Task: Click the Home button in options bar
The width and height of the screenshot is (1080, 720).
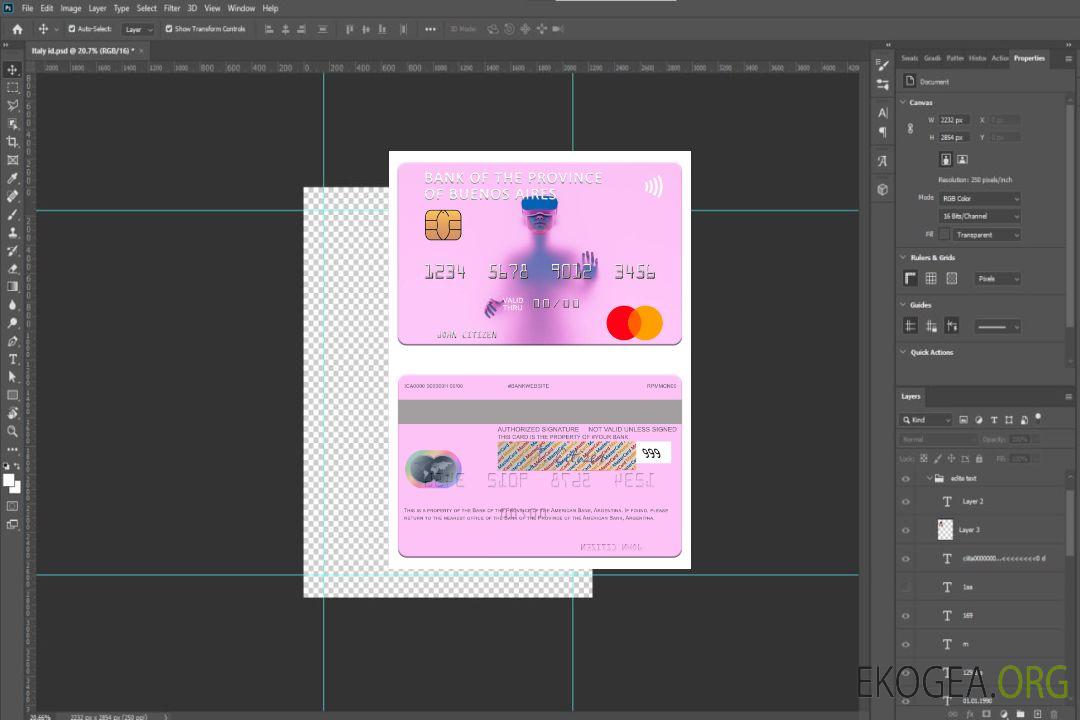Action: tap(17, 29)
